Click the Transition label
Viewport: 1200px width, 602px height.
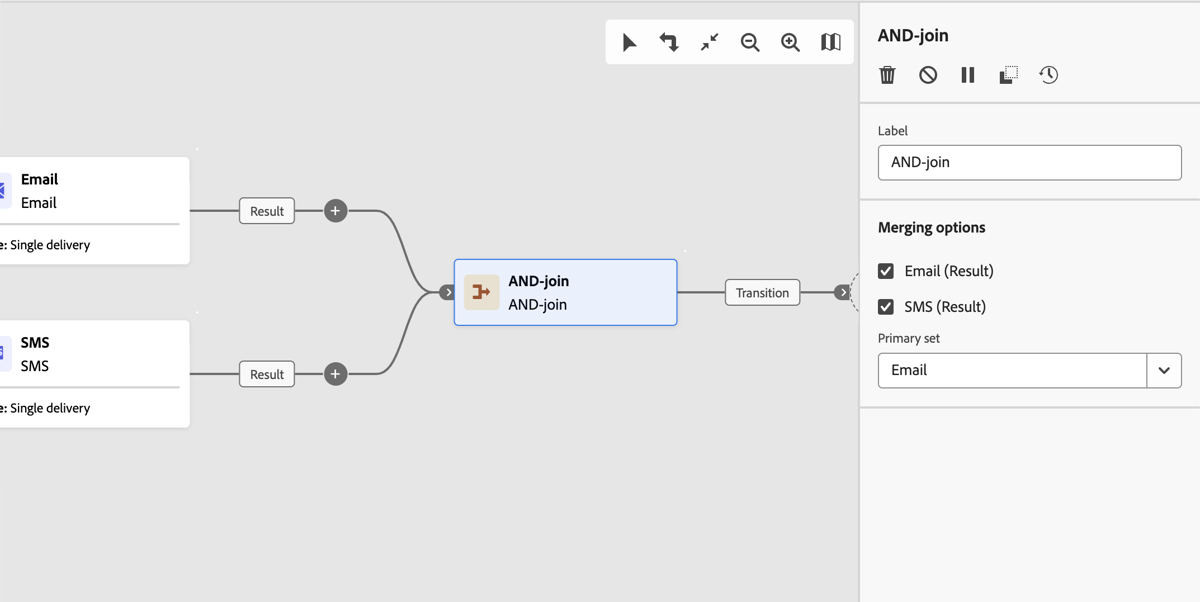point(762,292)
